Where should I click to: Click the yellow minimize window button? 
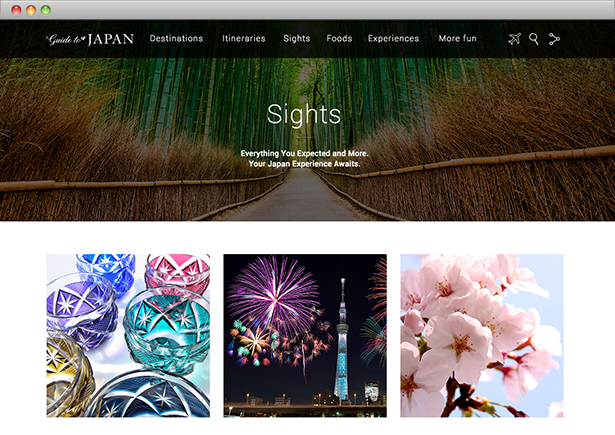(31, 10)
